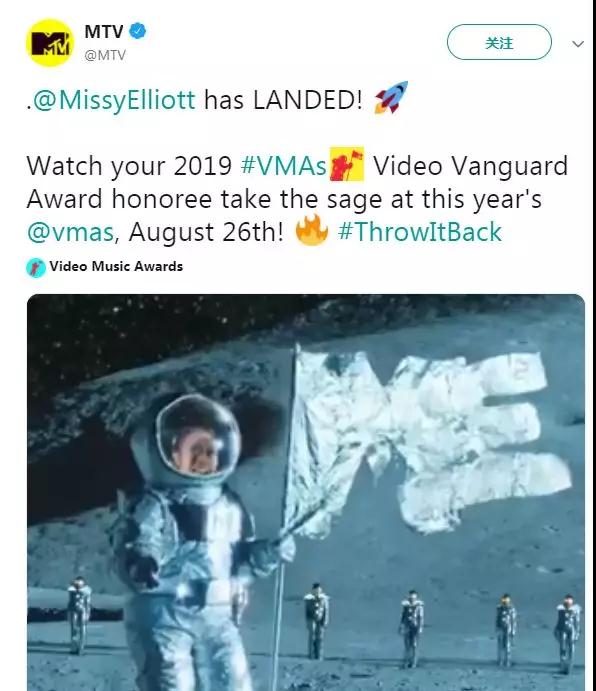
Task: Click the astronaut's helmet in the image
Action: point(198,436)
